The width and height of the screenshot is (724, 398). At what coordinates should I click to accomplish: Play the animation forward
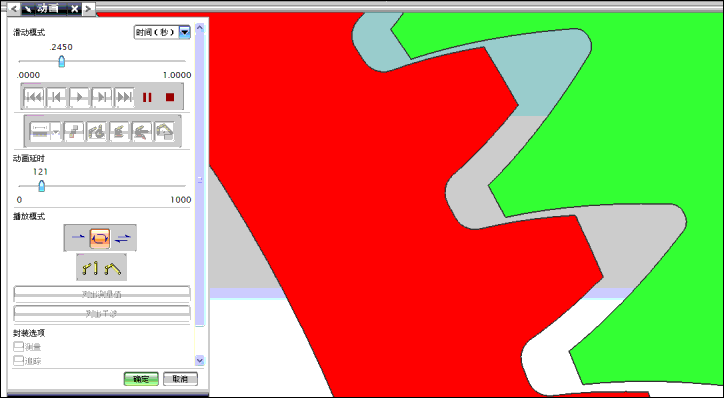79,97
